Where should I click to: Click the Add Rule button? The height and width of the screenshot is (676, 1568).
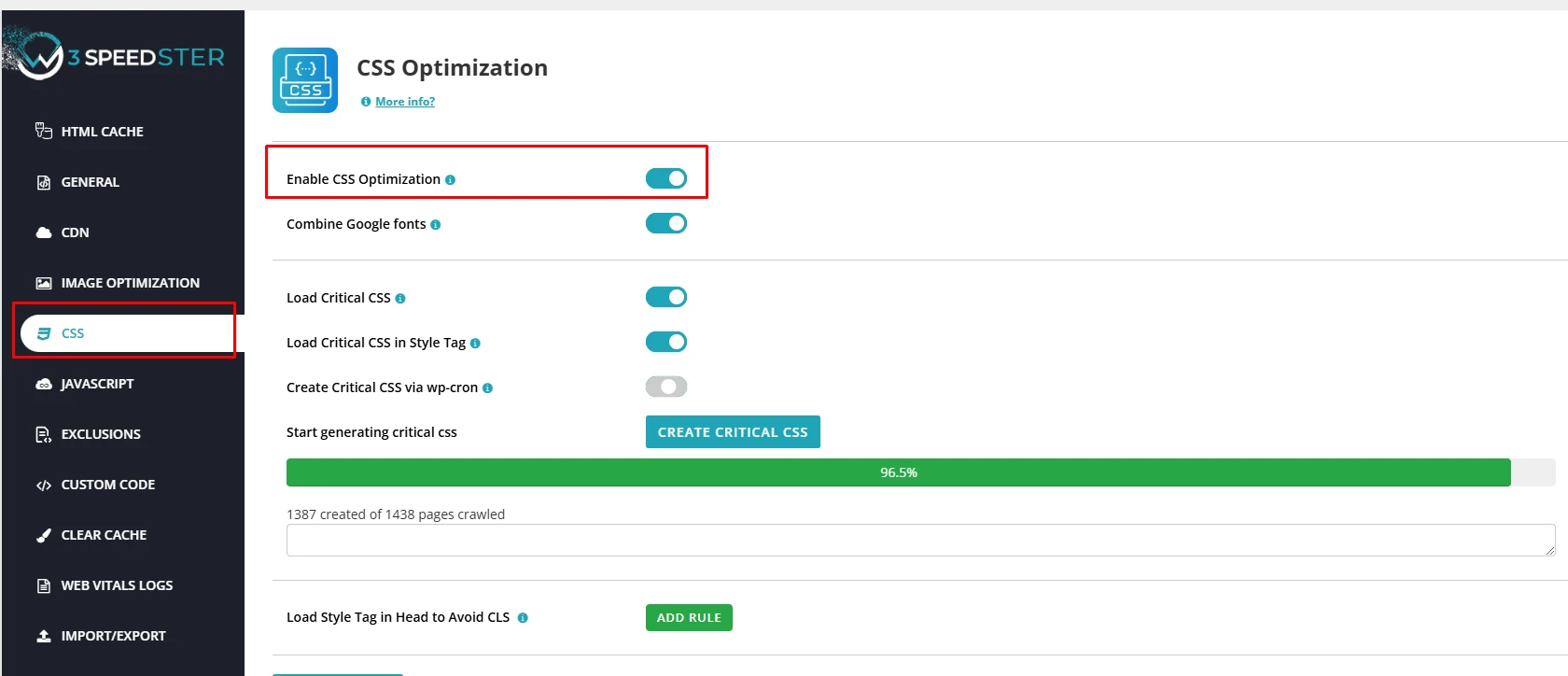pyautogui.click(x=689, y=618)
